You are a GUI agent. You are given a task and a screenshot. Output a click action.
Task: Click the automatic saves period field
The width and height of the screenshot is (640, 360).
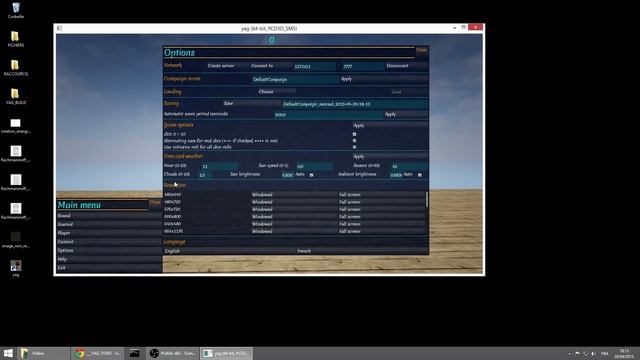pyautogui.click(x=328, y=115)
